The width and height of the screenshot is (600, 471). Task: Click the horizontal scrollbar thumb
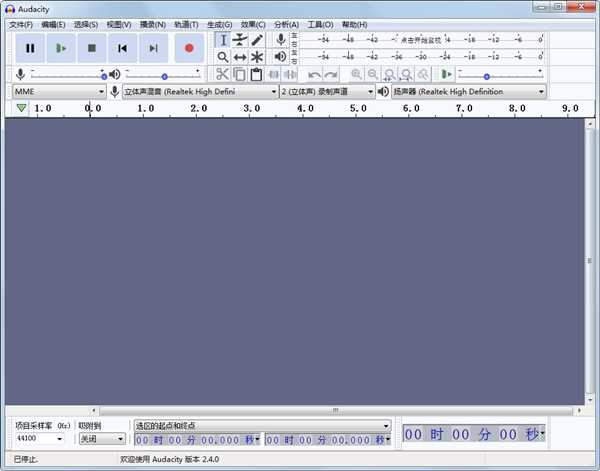tap(336, 411)
